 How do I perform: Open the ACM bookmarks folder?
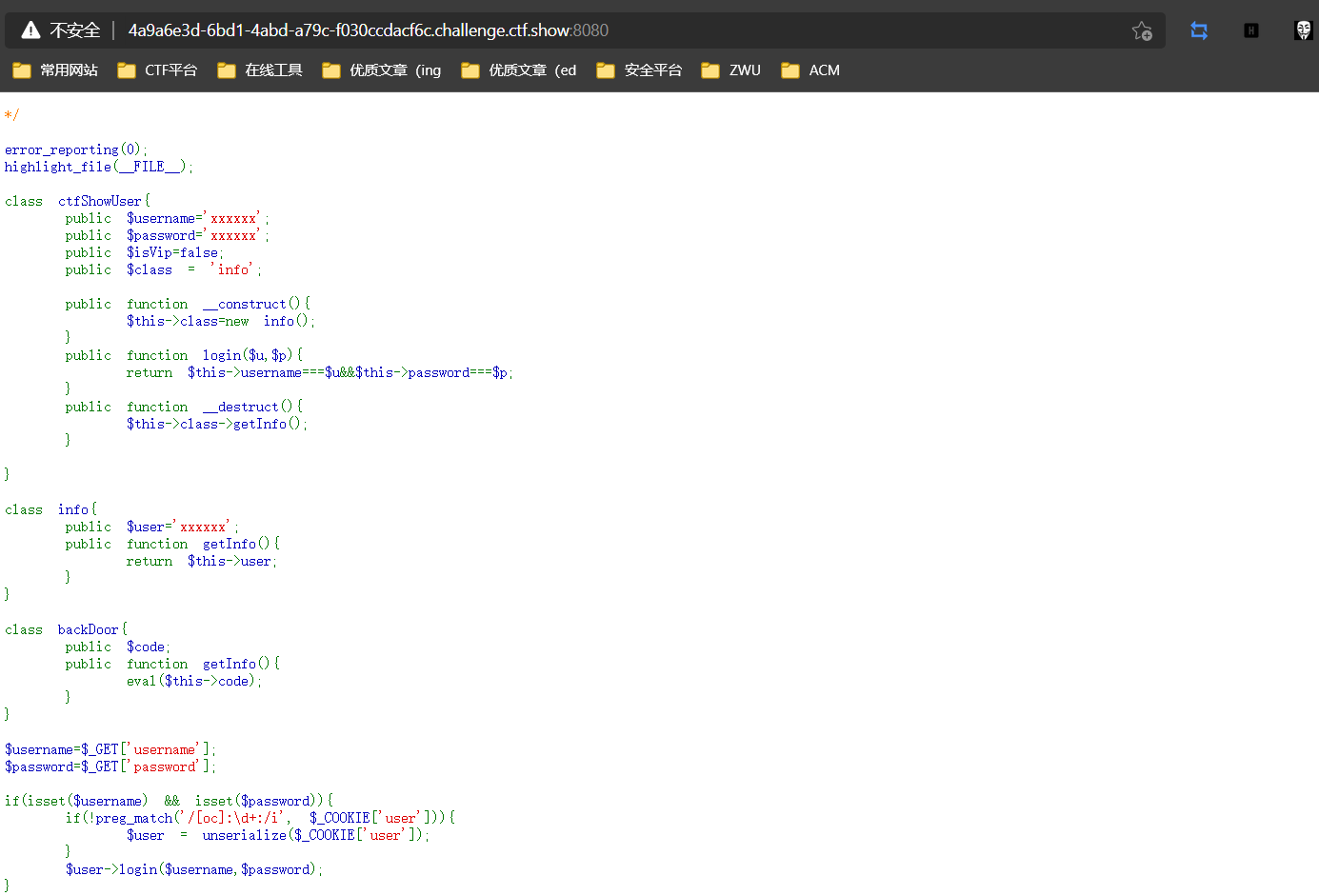(x=810, y=70)
